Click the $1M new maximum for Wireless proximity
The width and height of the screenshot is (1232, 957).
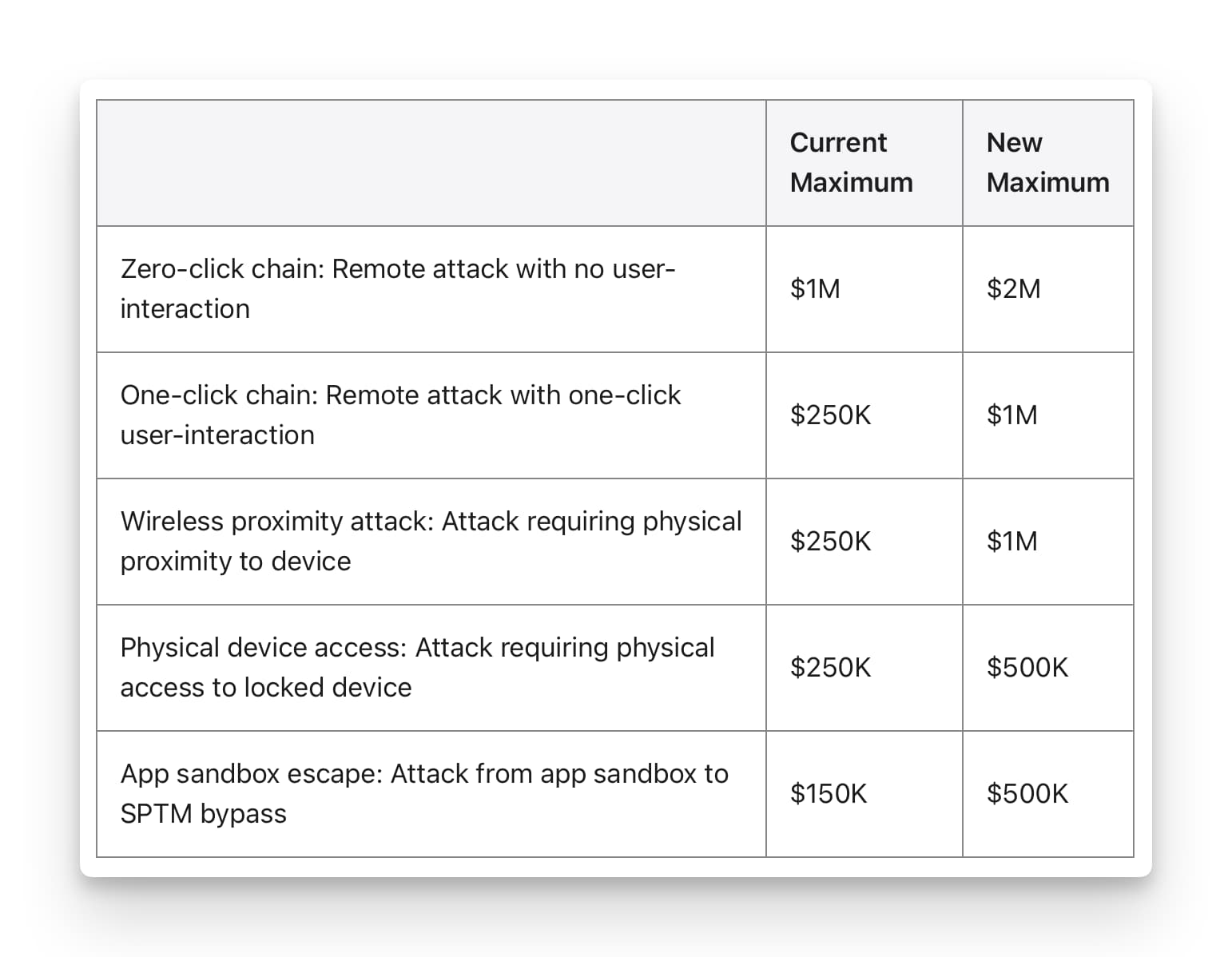1011,541
